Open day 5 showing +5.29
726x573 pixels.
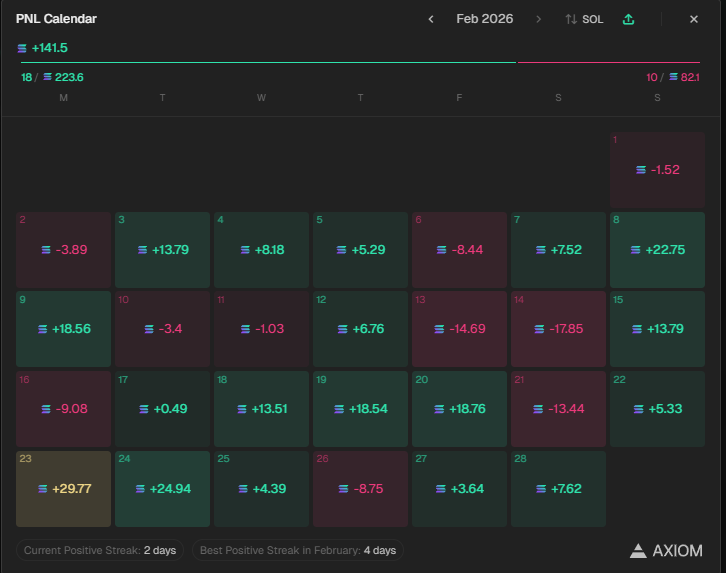click(360, 250)
